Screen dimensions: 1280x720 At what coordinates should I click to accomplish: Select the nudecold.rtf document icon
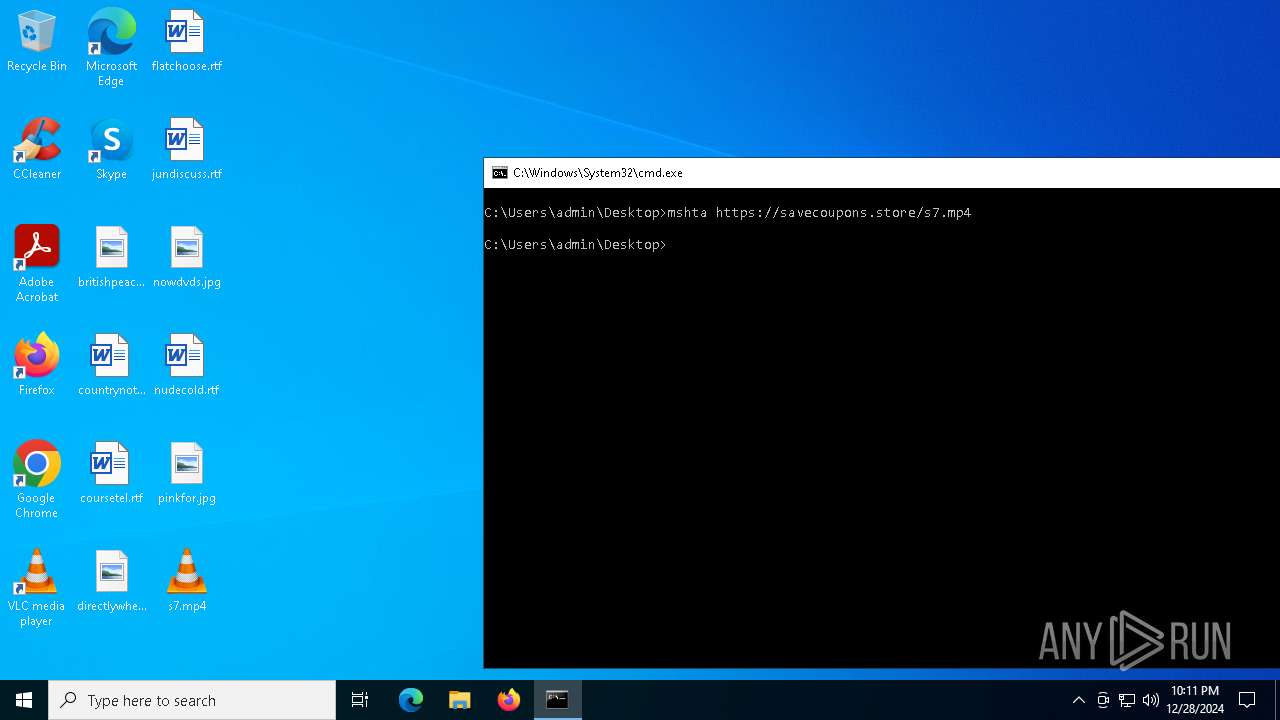click(x=186, y=365)
